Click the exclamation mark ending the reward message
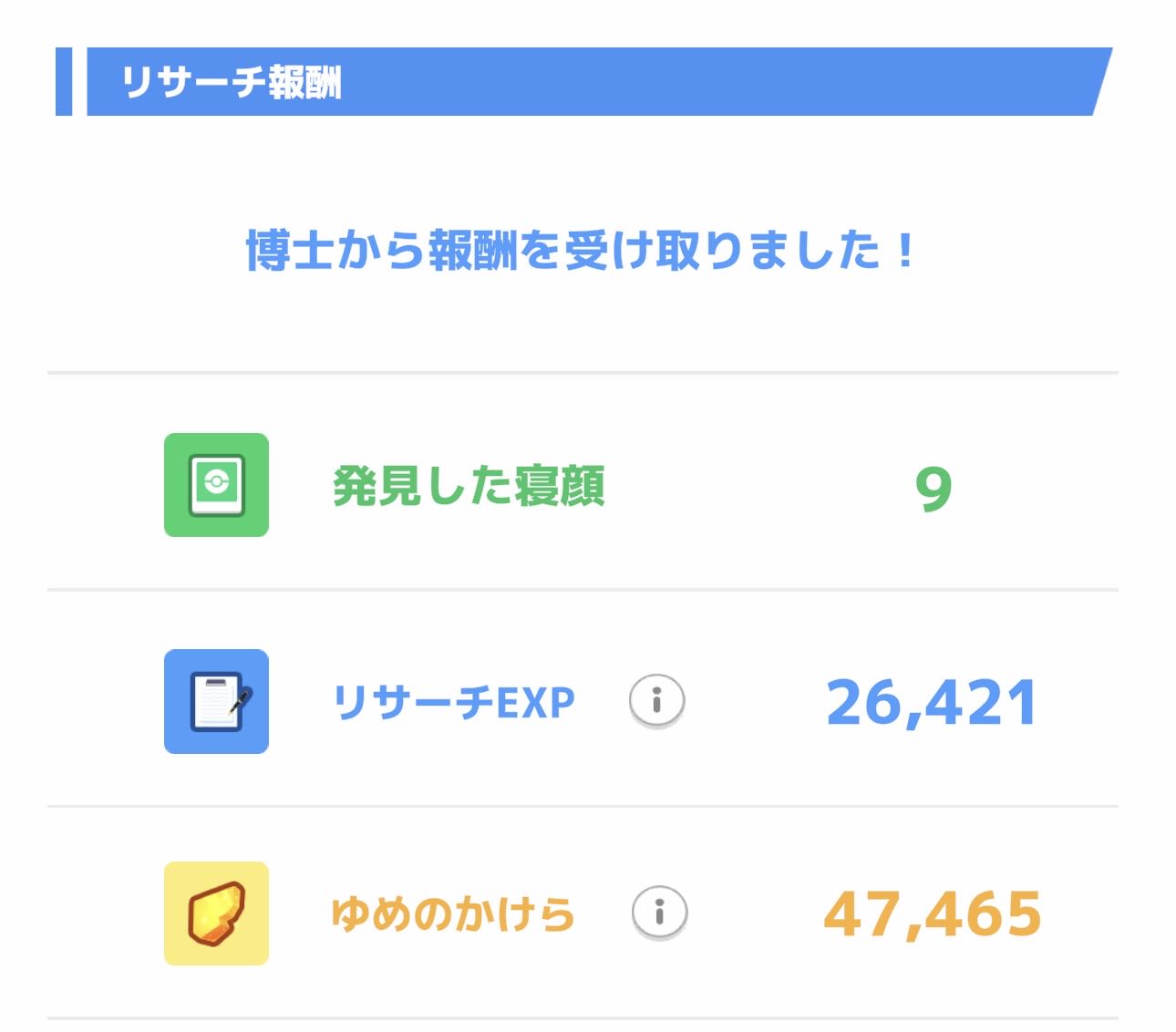This screenshot has height=1032, width=1176. coord(904,251)
